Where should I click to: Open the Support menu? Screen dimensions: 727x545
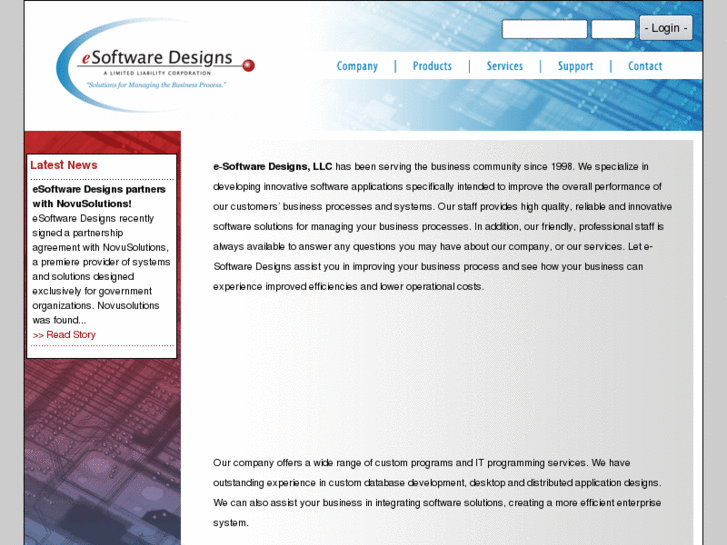coord(575,66)
